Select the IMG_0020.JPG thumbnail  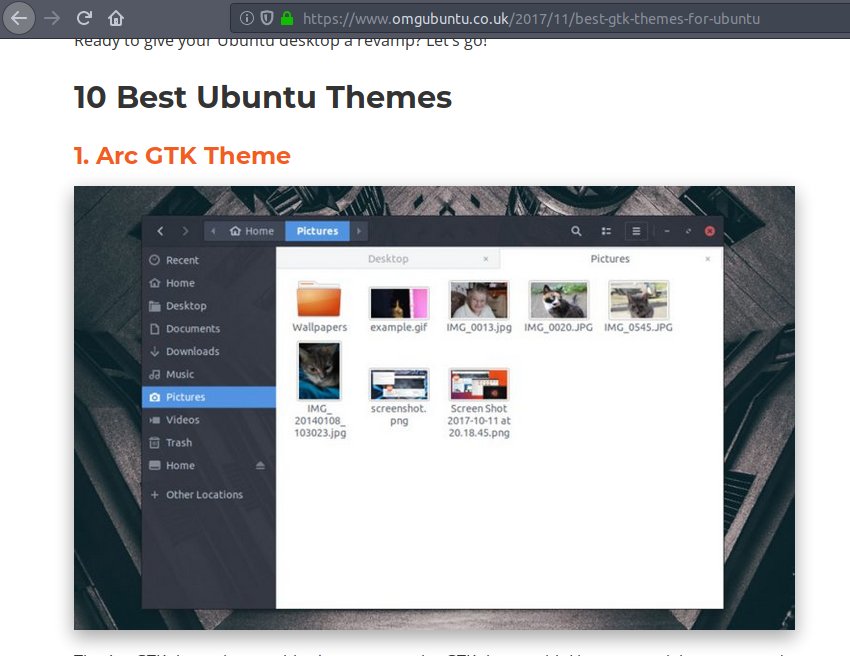(x=558, y=300)
